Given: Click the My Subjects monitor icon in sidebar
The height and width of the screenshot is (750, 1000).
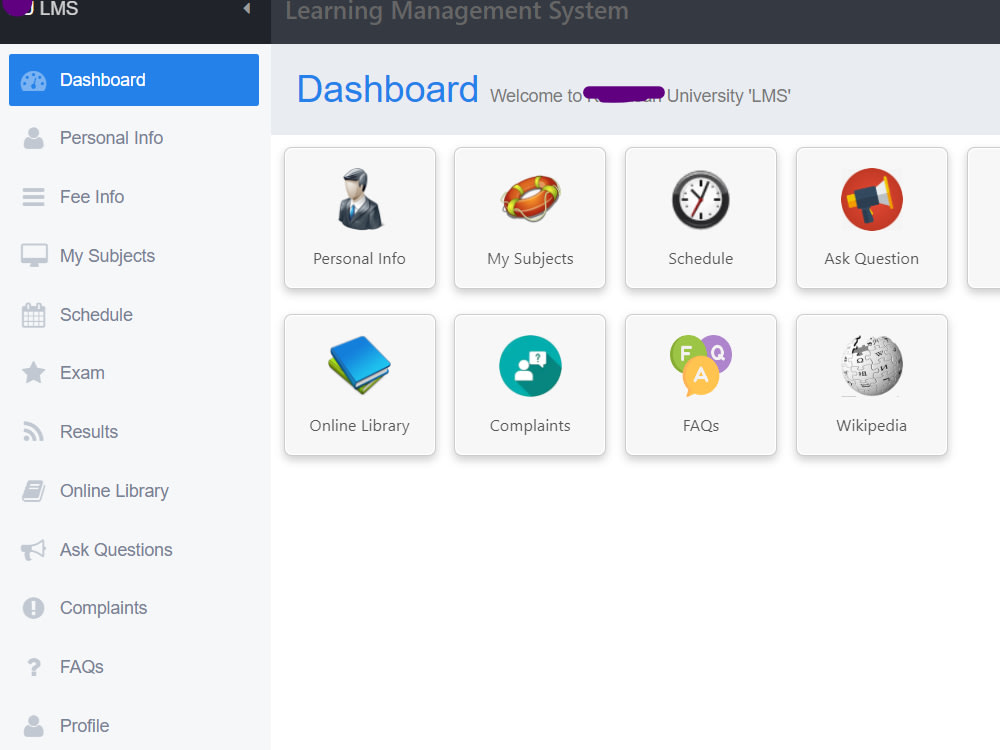Looking at the screenshot, I should click(34, 256).
